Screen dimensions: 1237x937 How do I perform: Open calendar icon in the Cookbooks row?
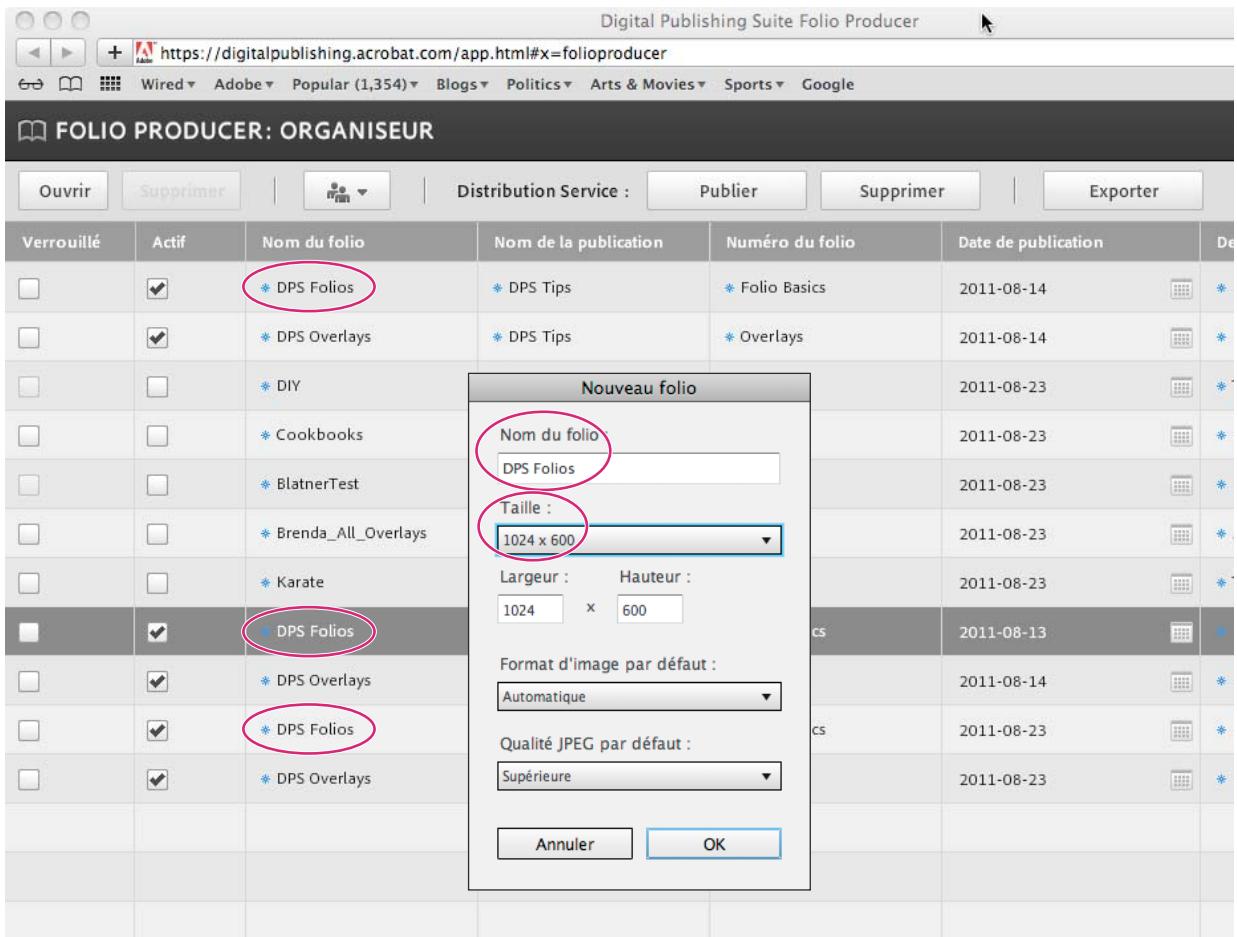(1180, 436)
